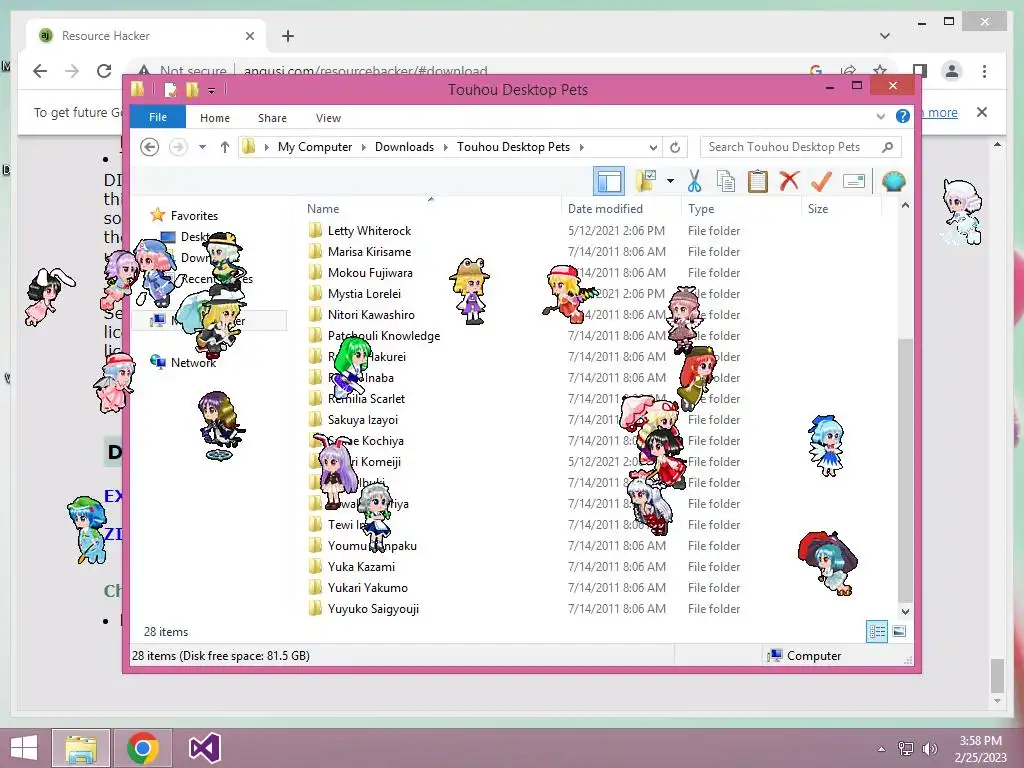Open Chrome's tab search chevron
Screen dimensions: 1024x768
click(x=885, y=36)
